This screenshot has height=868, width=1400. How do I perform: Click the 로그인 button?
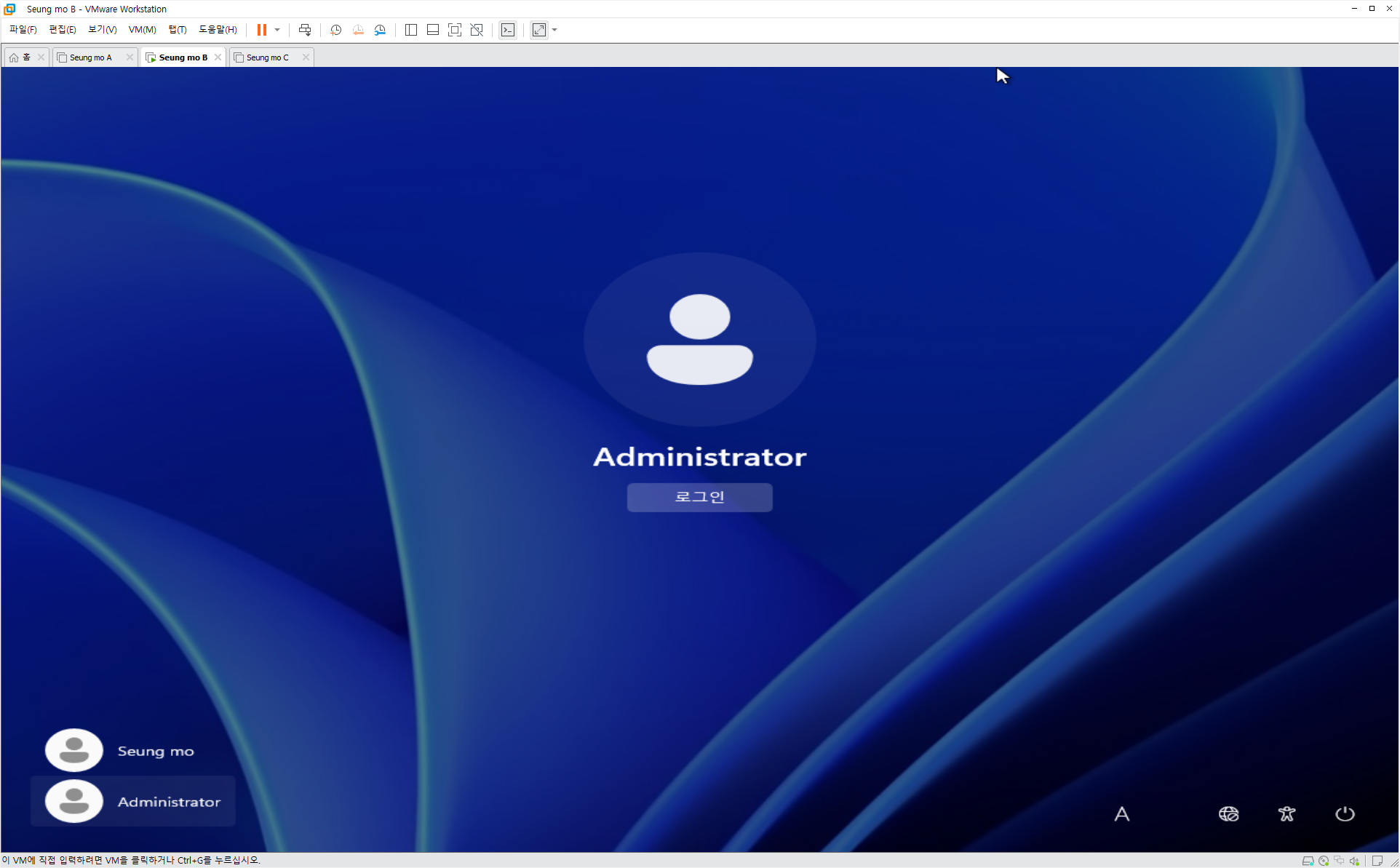[699, 497]
